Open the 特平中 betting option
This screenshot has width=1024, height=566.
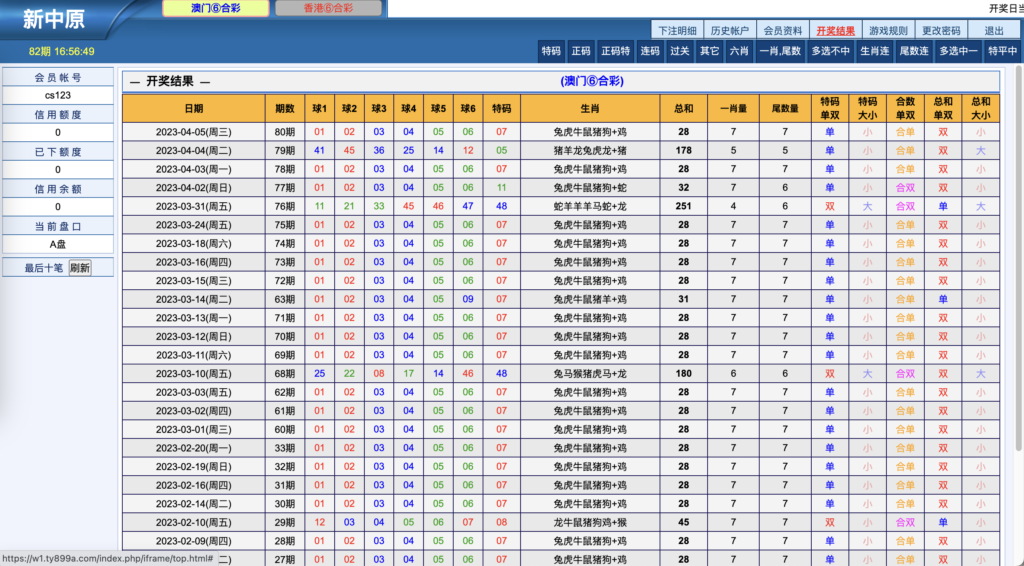click(x=1002, y=51)
